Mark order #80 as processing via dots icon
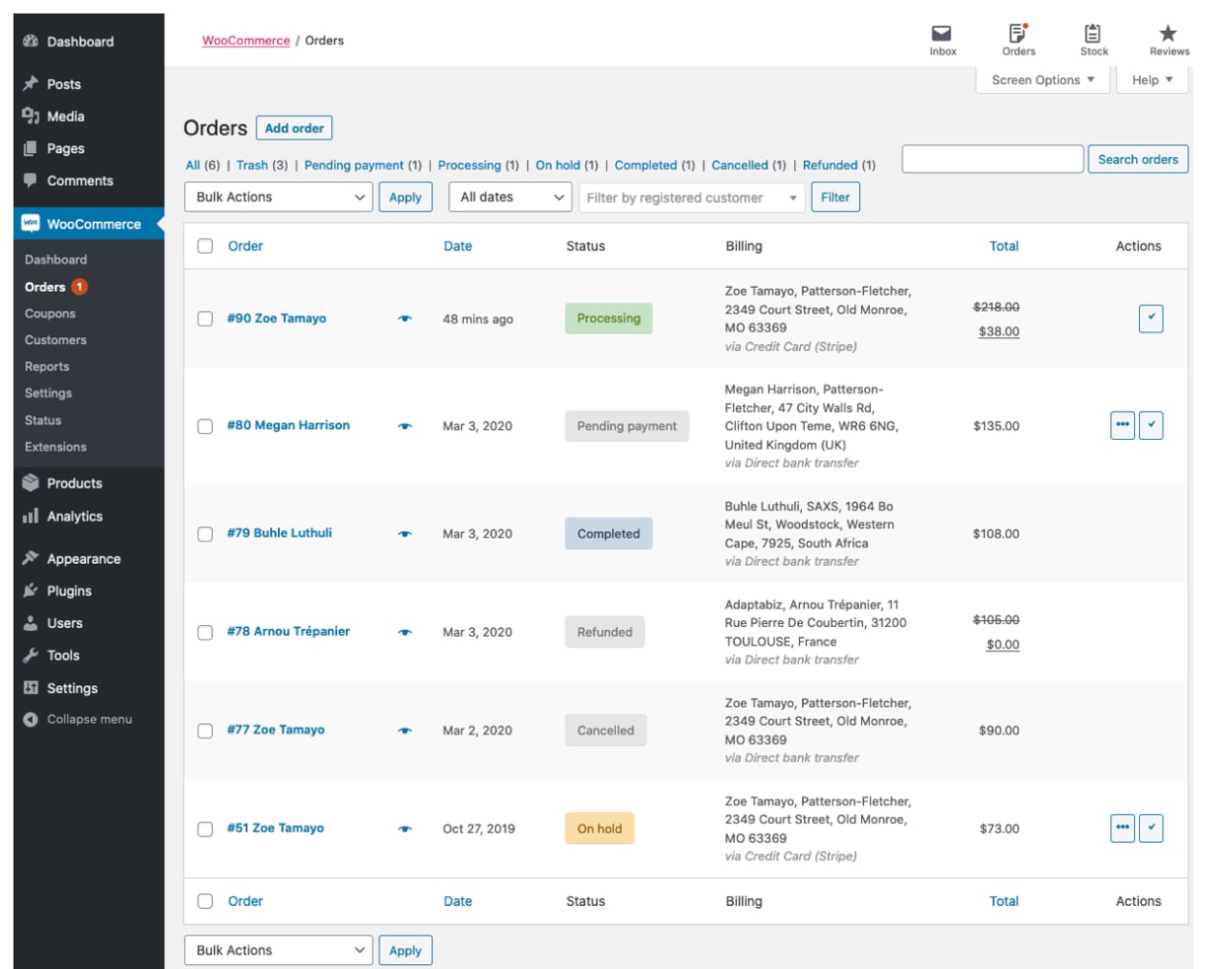This screenshot has height=969, width=1232. pyautogui.click(x=1123, y=425)
